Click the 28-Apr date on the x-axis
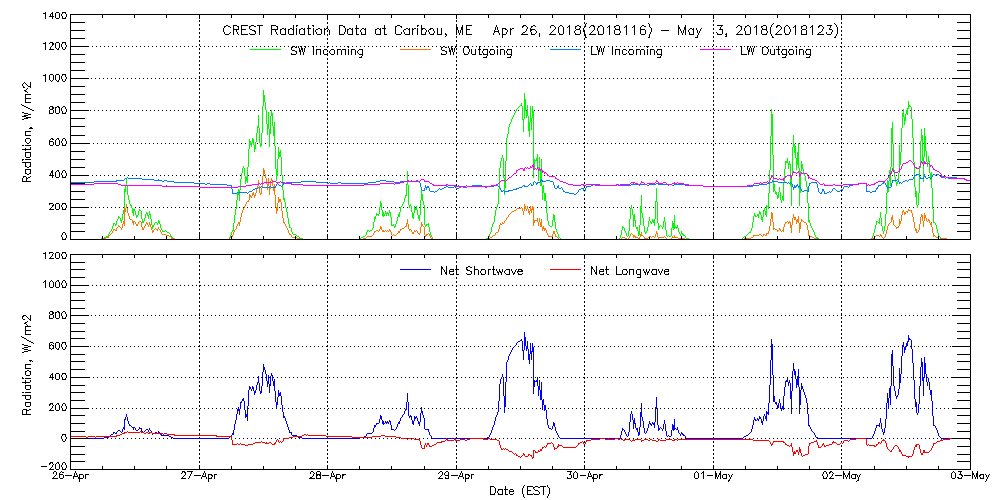 coord(329,477)
